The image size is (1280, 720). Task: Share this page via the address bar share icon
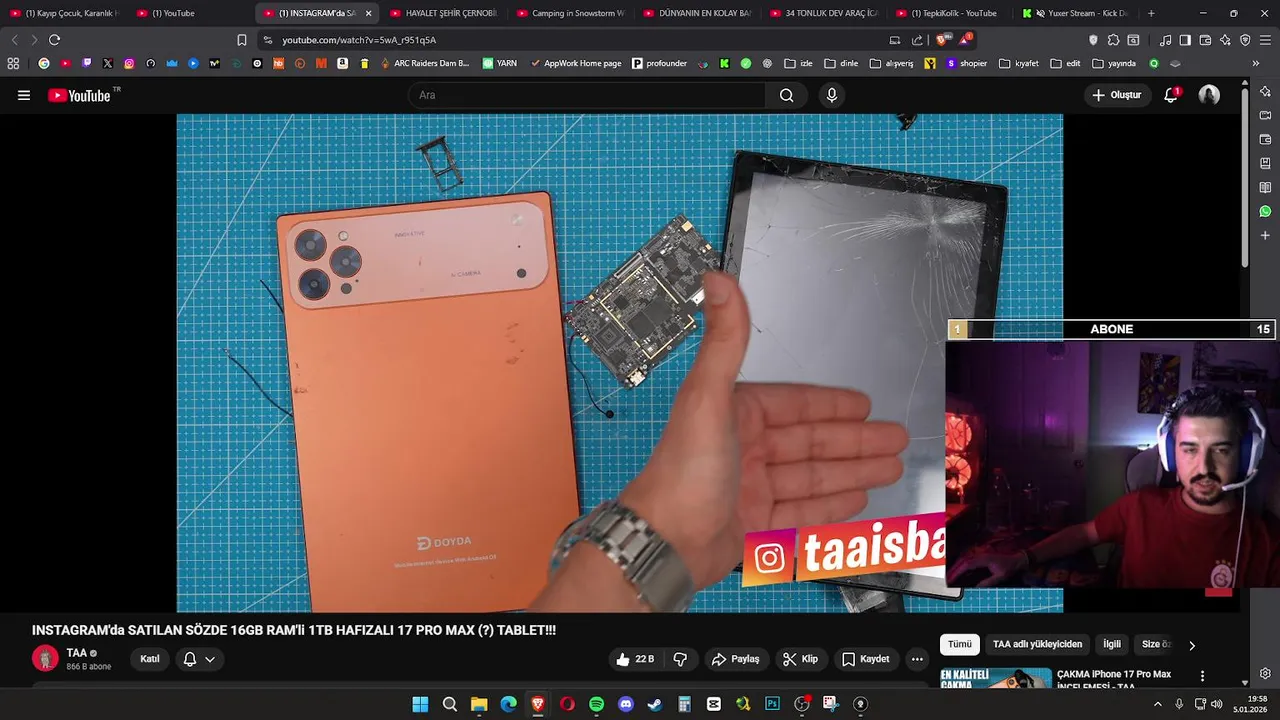(x=917, y=40)
